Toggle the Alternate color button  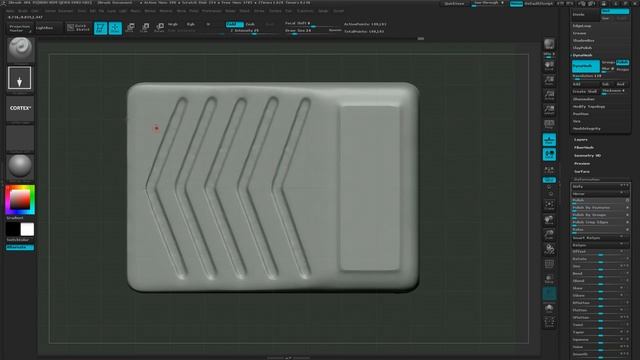(20, 247)
